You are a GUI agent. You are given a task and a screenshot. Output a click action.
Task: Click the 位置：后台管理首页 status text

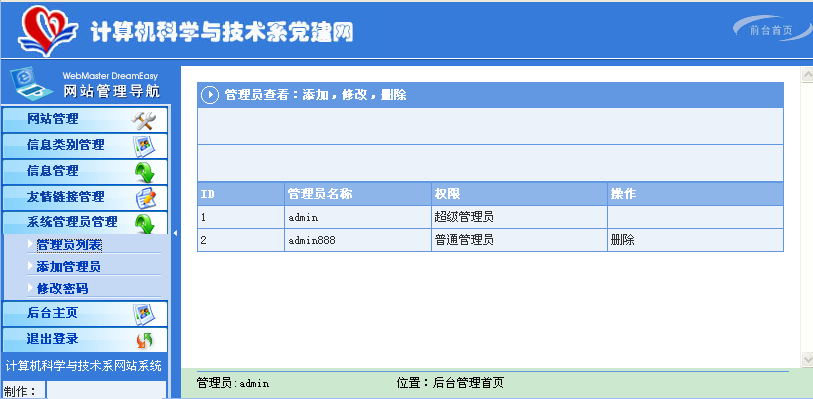click(450, 383)
